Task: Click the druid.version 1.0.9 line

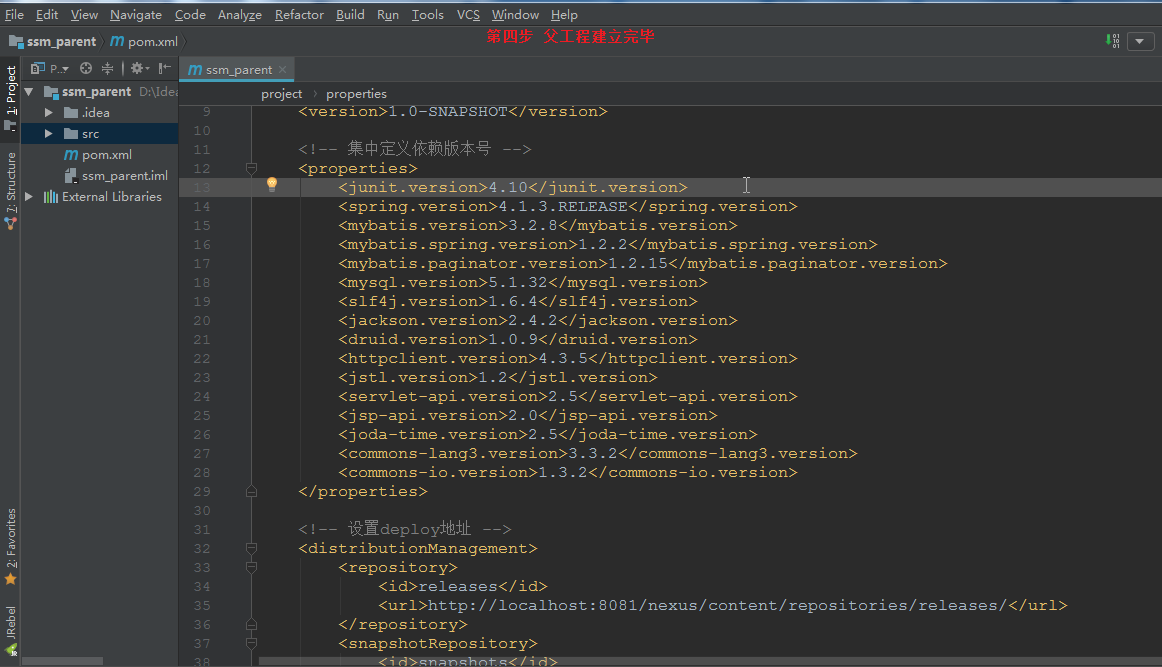Action: [518, 339]
